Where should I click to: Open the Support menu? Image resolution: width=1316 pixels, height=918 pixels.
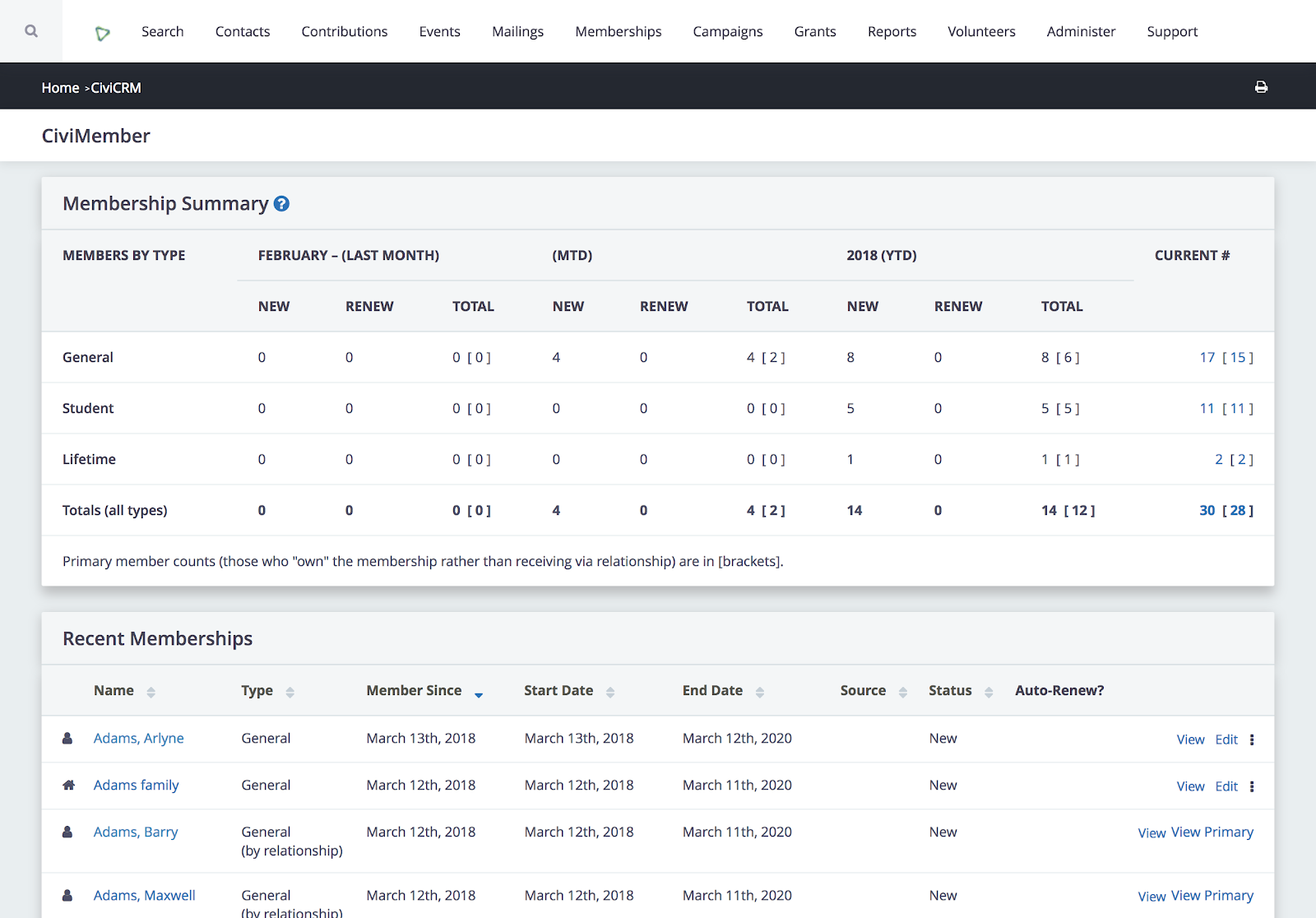1173,31
